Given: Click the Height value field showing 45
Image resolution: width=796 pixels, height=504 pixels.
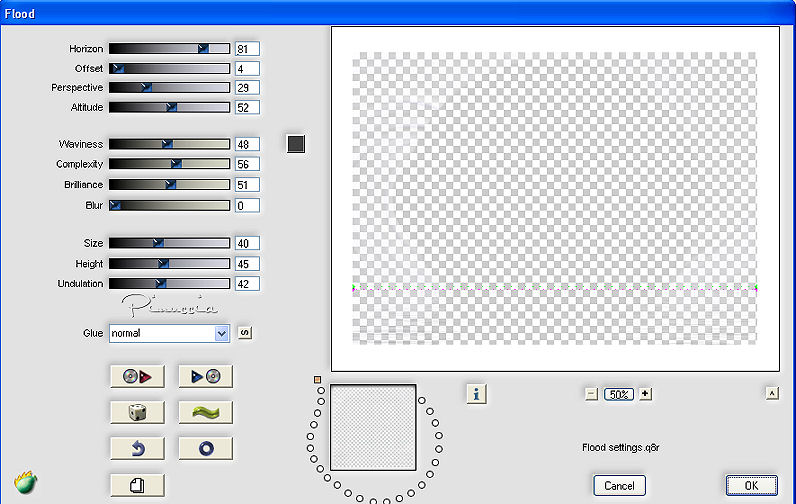Looking at the screenshot, I should tap(247, 264).
